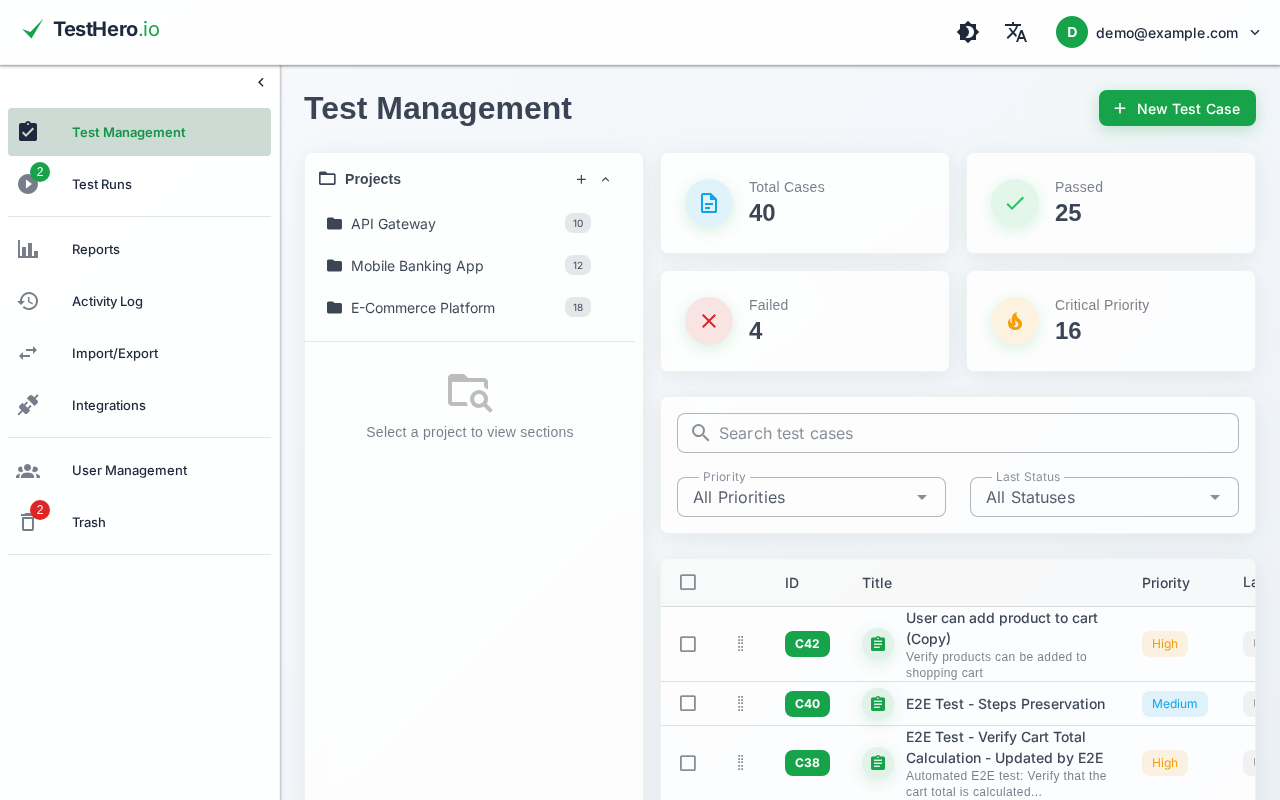Select checkbox for test case C40
Viewport: 1280px width, 800px height.
(x=688, y=703)
